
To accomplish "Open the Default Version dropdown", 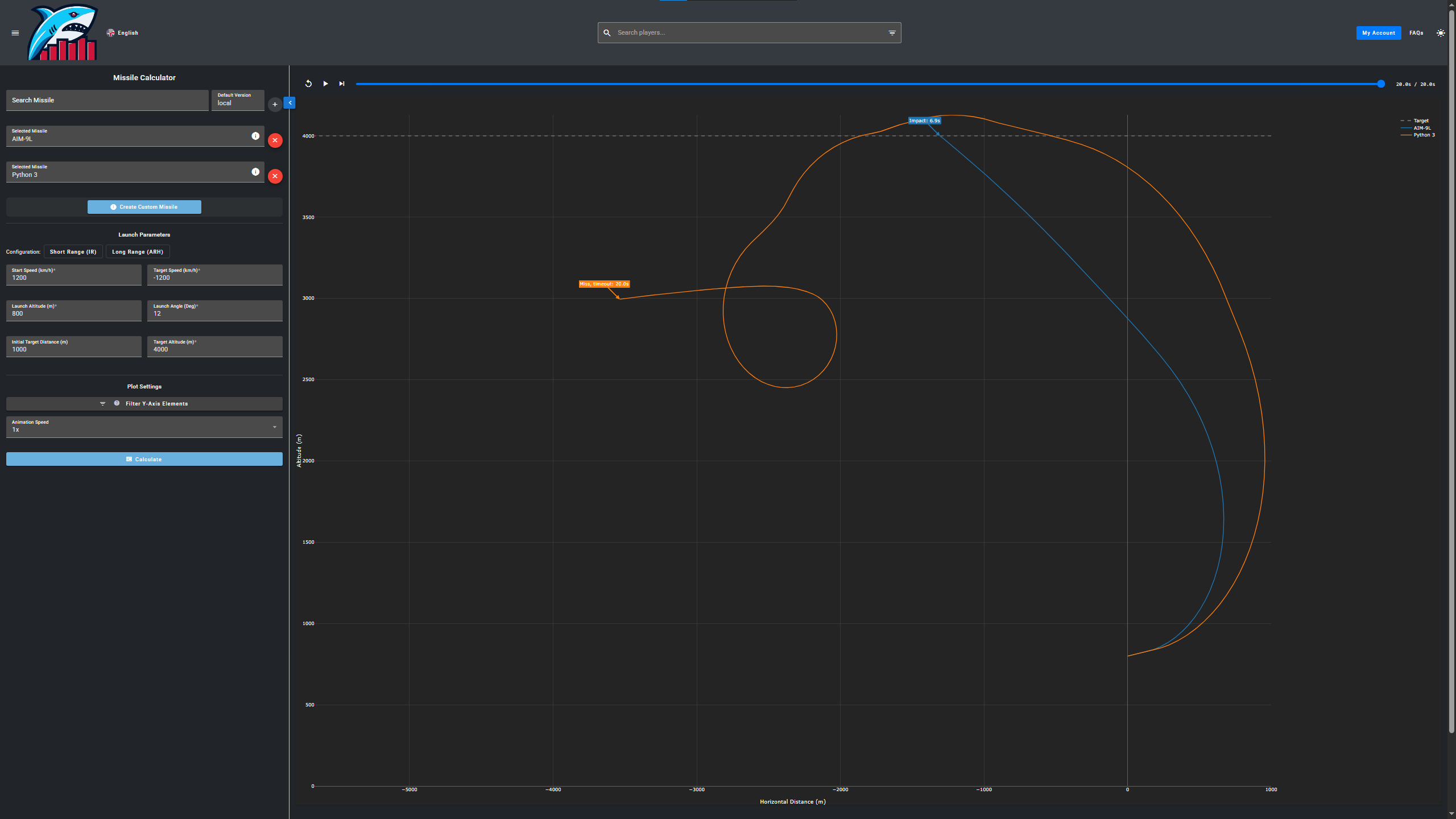I will pos(238,100).
